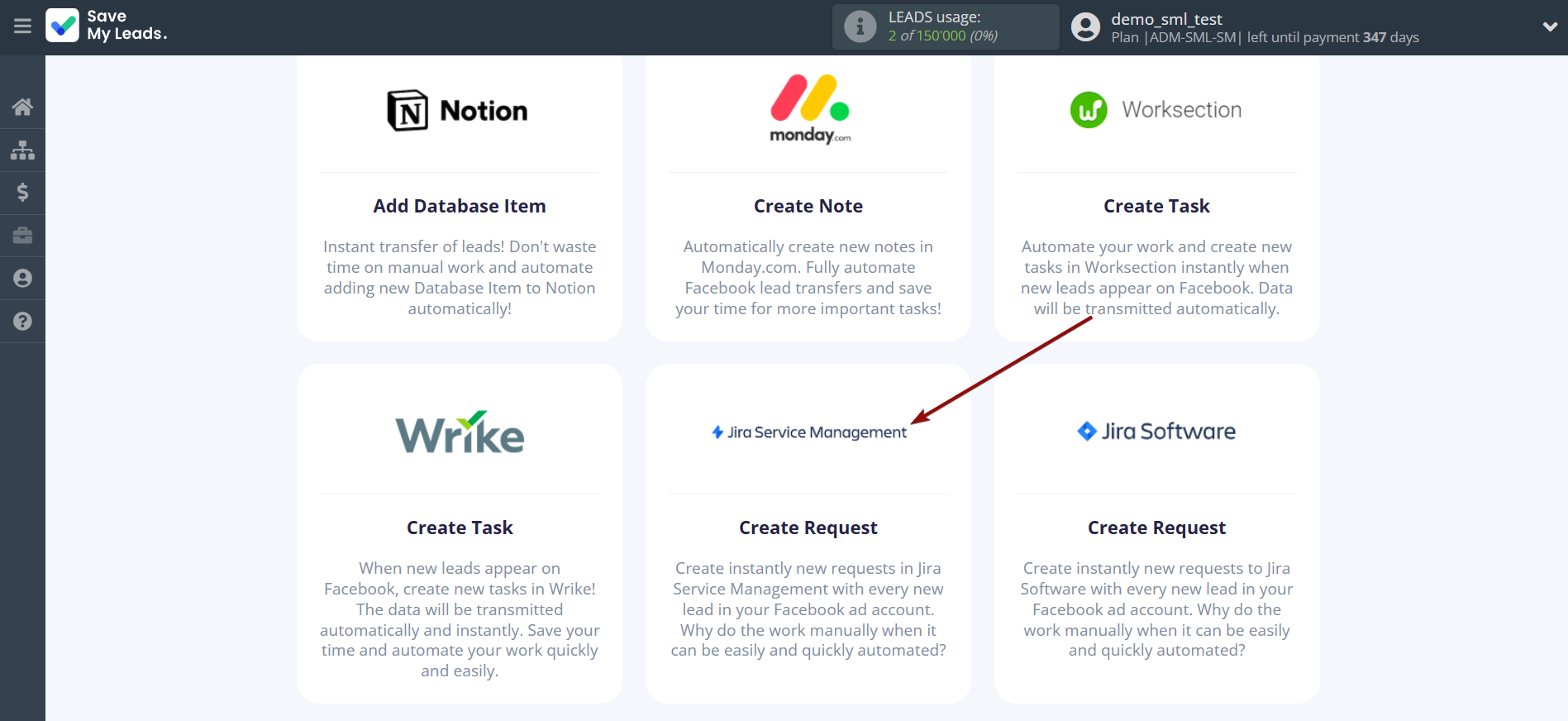Open profile via sidebar user icon
The height and width of the screenshot is (721, 1568).
[x=22, y=279]
